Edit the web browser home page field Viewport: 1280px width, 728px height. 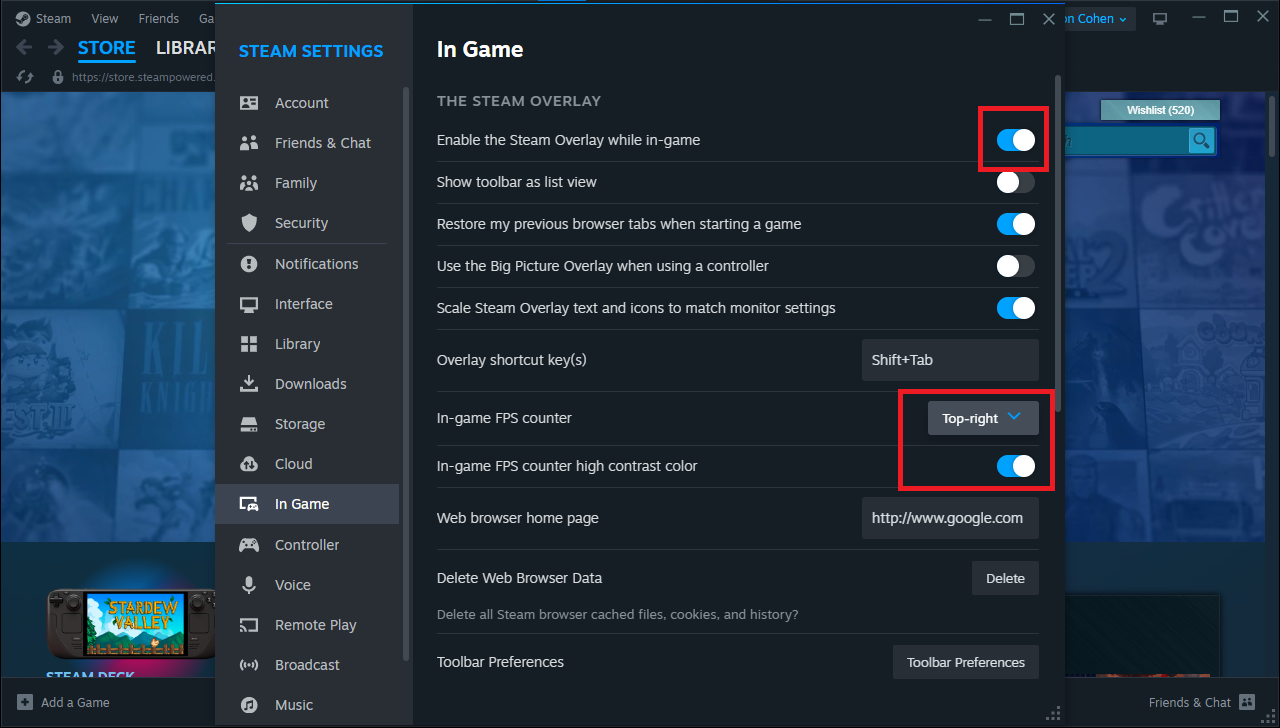point(949,518)
